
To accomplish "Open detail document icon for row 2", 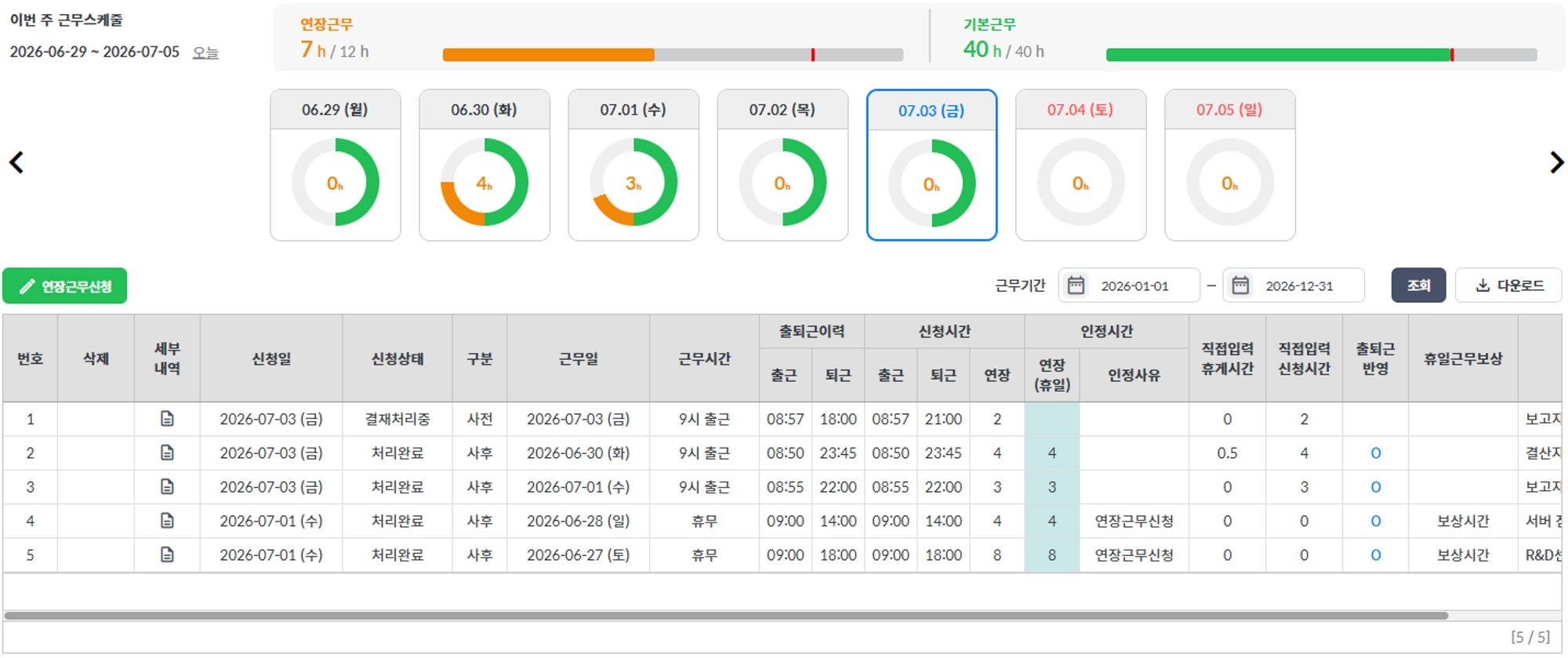I will [x=167, y=453].
